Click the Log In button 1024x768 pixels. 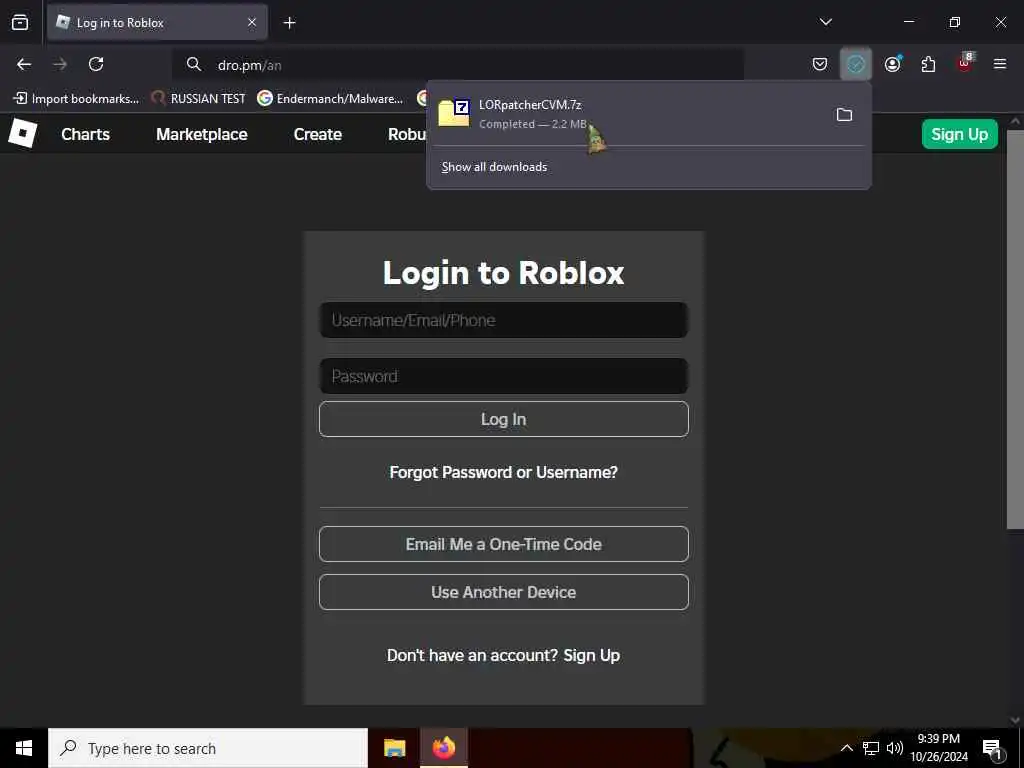click(x=504, y=419)
